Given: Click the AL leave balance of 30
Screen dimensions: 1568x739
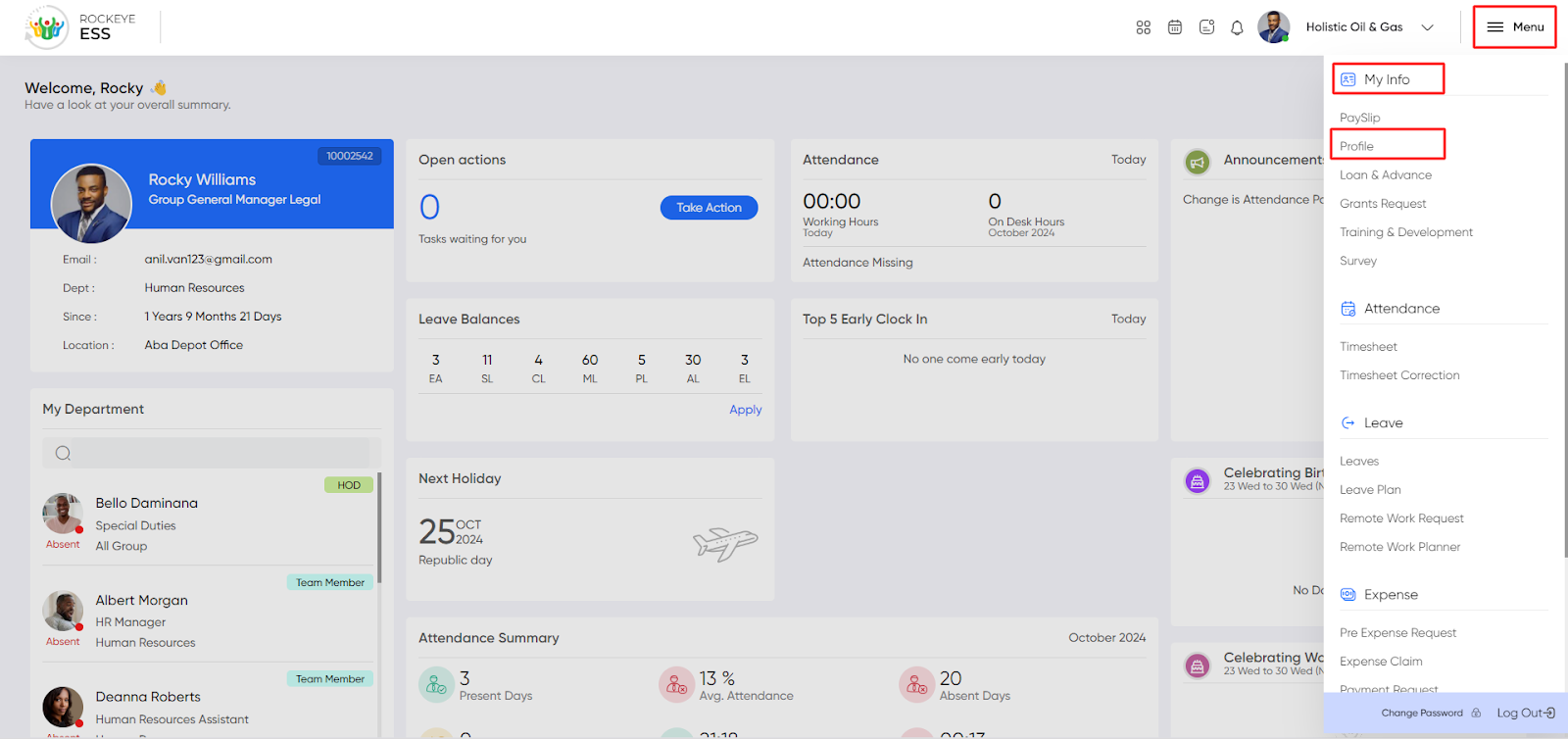Looking at the screenshot, I should 693,369.
